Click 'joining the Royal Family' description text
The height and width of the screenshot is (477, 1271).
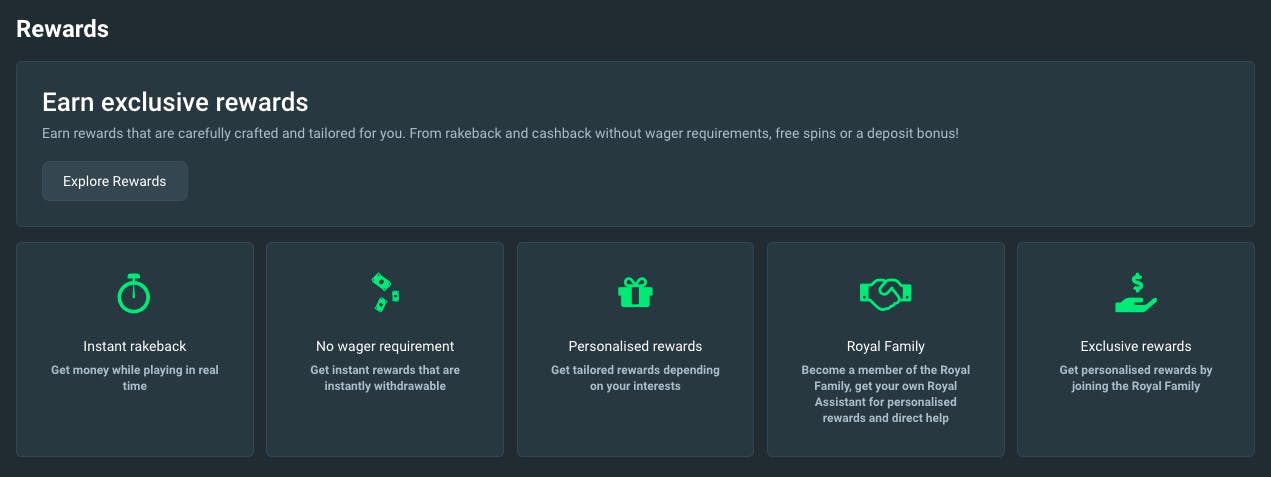click(x=1136, y=378)
